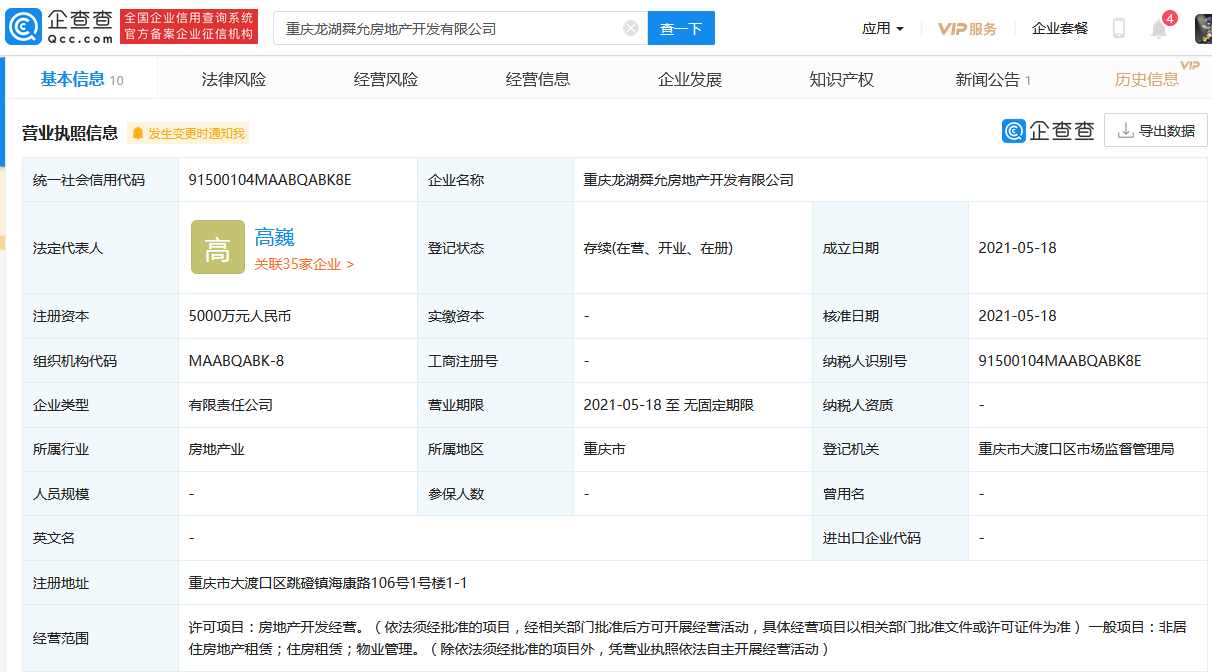Open the Qcc.com logo homepage link
The height and width of the screenshot is (672, 1212).
tap(59, 27)
